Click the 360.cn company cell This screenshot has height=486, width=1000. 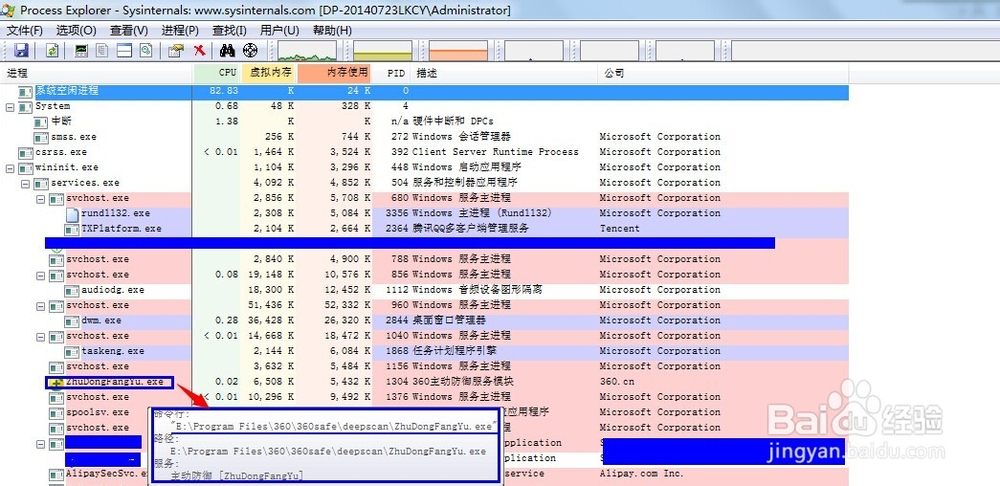coord(619,382)
